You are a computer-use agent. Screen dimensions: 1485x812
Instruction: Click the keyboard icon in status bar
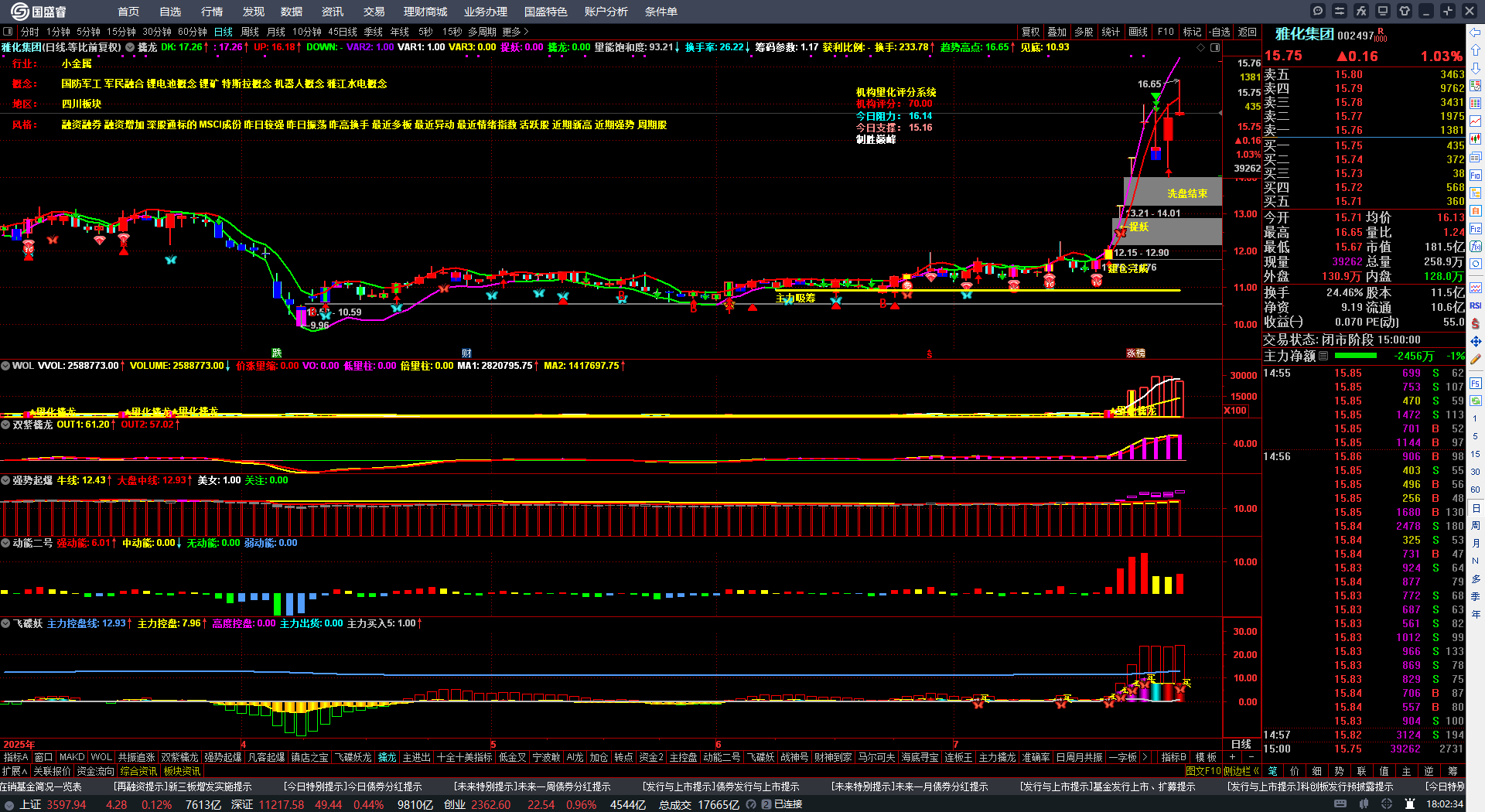pos(1340,804)
